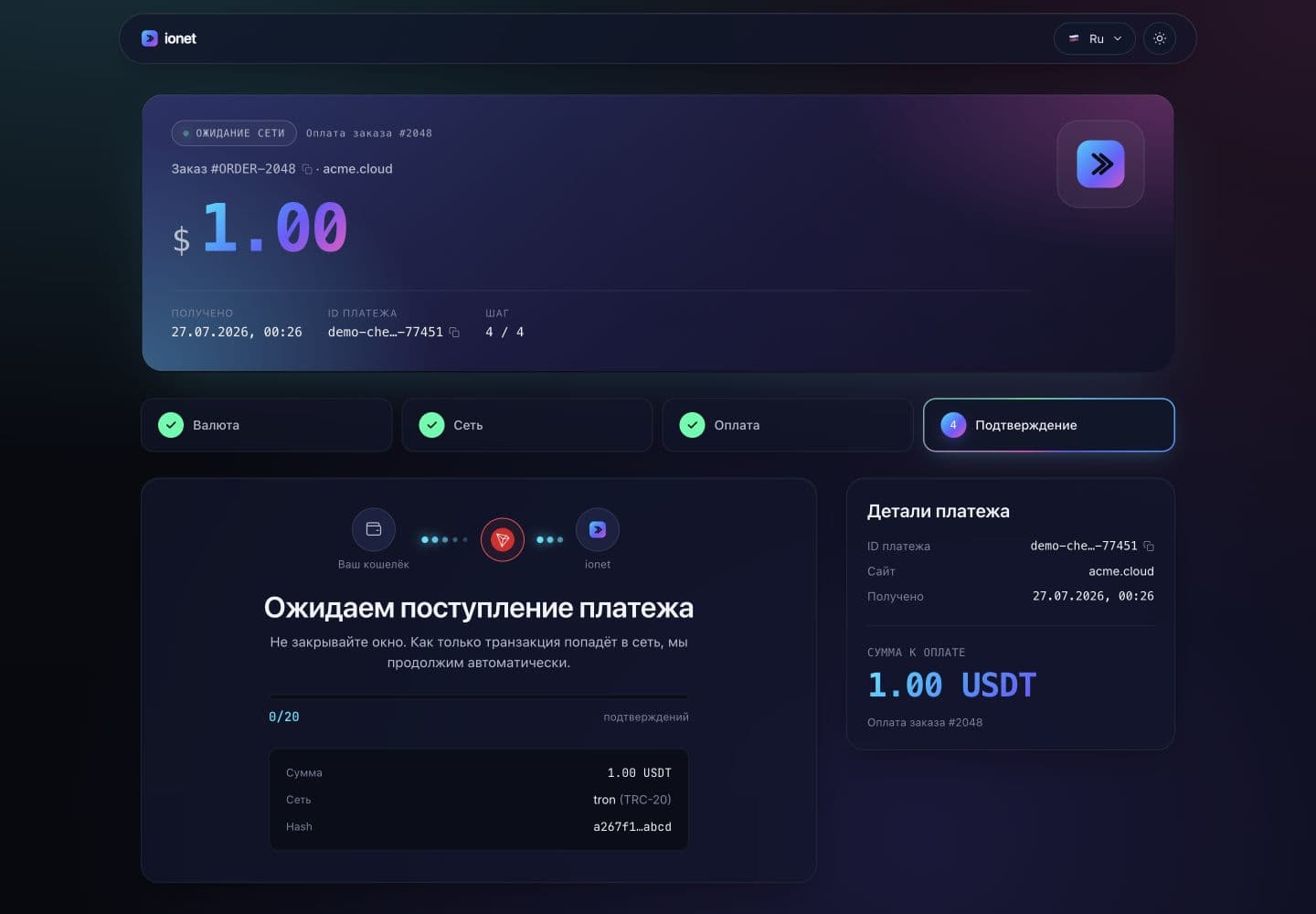The width and height of the screenshot is (1316, 914).
Task: Open the Ru language dropdown
Action: pos(1095,38)
